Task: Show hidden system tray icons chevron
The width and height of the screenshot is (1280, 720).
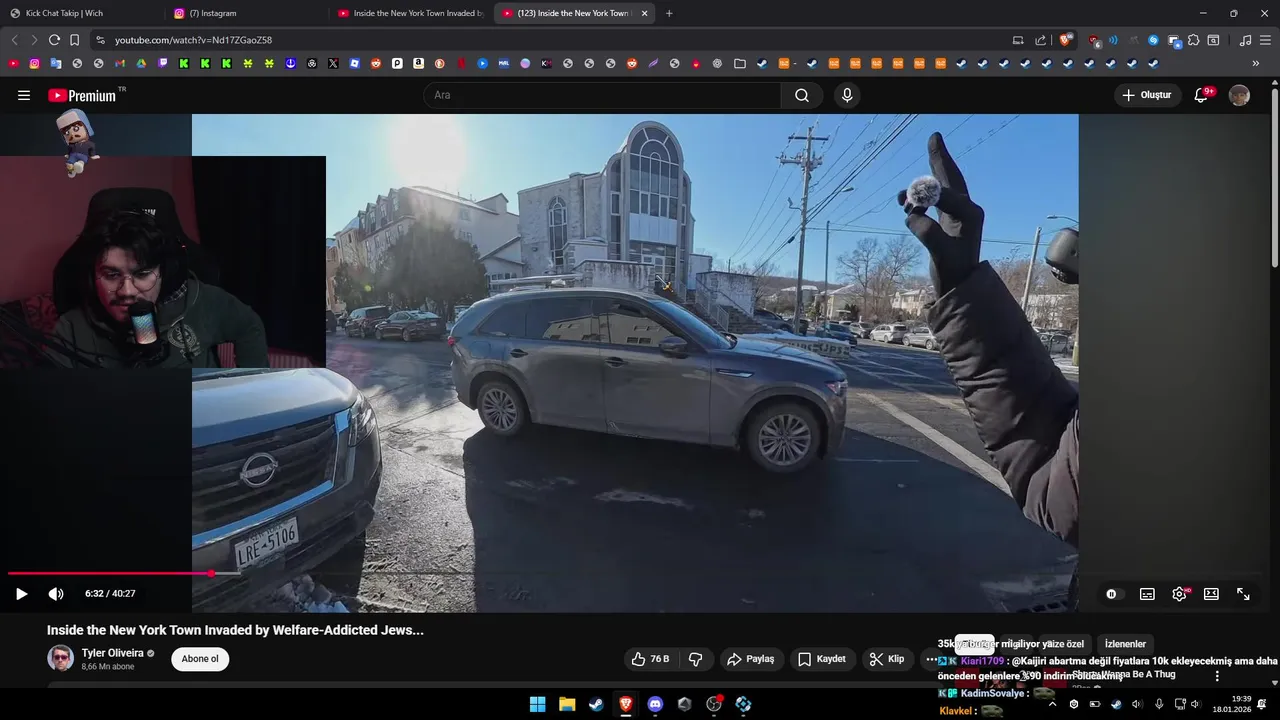Action: coord(1052,704)
